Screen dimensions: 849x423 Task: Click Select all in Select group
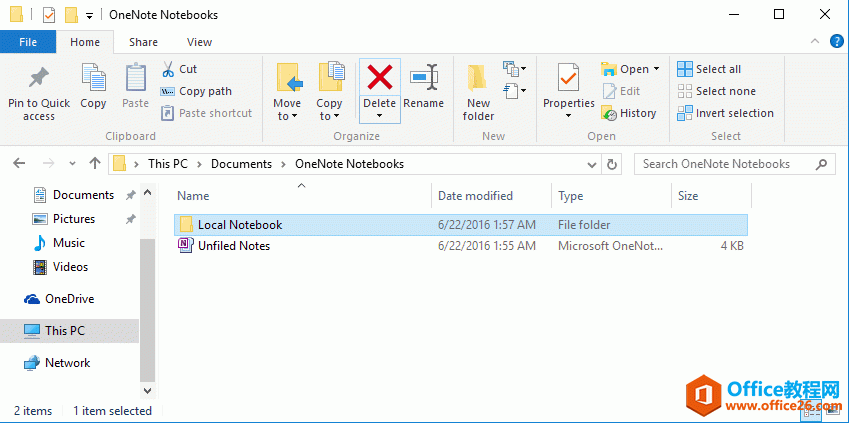point(709,69)
